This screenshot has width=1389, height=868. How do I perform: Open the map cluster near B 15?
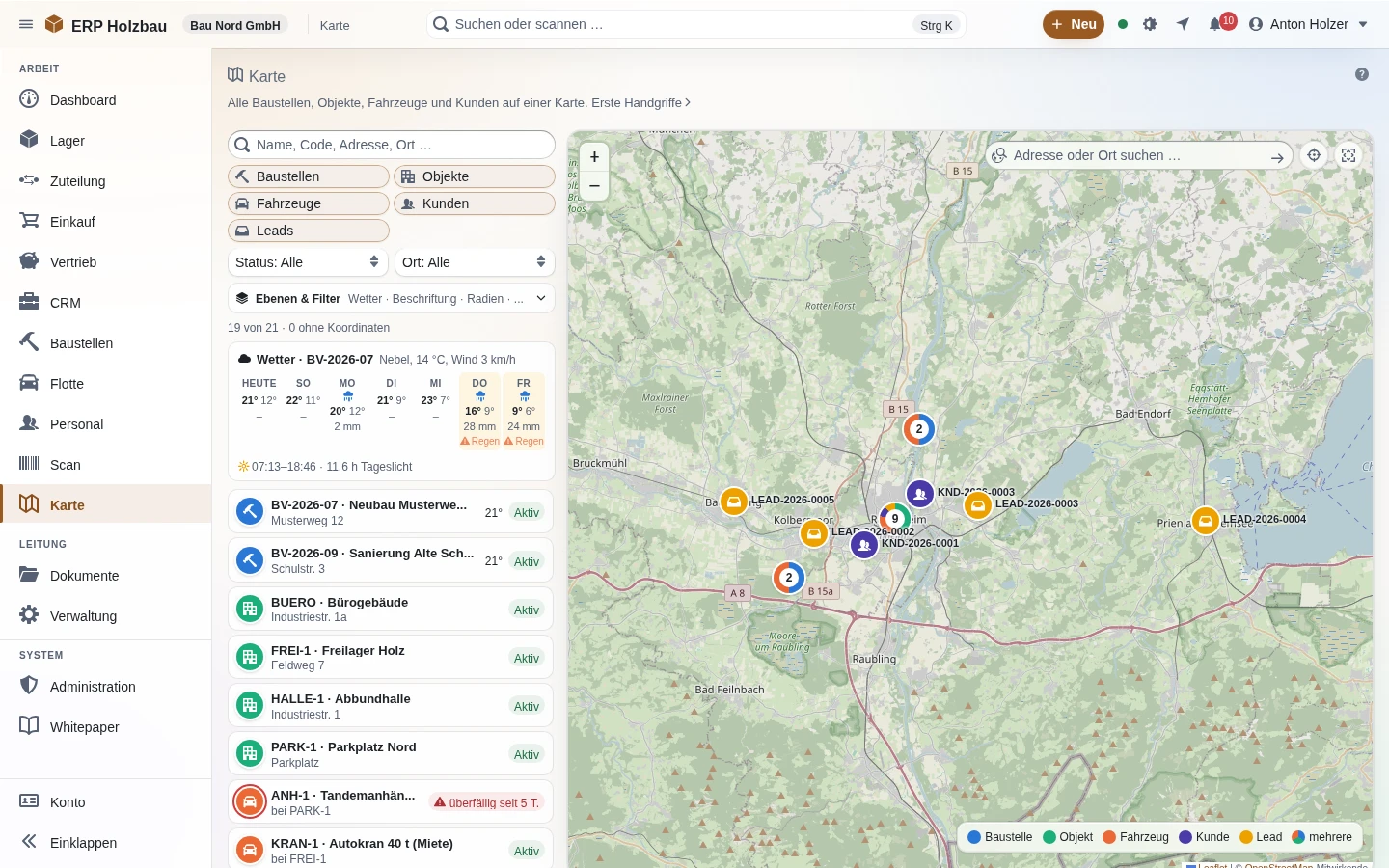(x=919, y=429)
